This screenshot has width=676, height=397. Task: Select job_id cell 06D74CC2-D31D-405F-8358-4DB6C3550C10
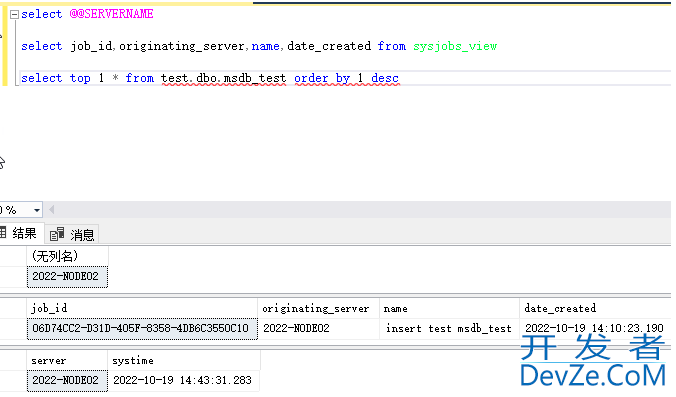coord(142,329)
